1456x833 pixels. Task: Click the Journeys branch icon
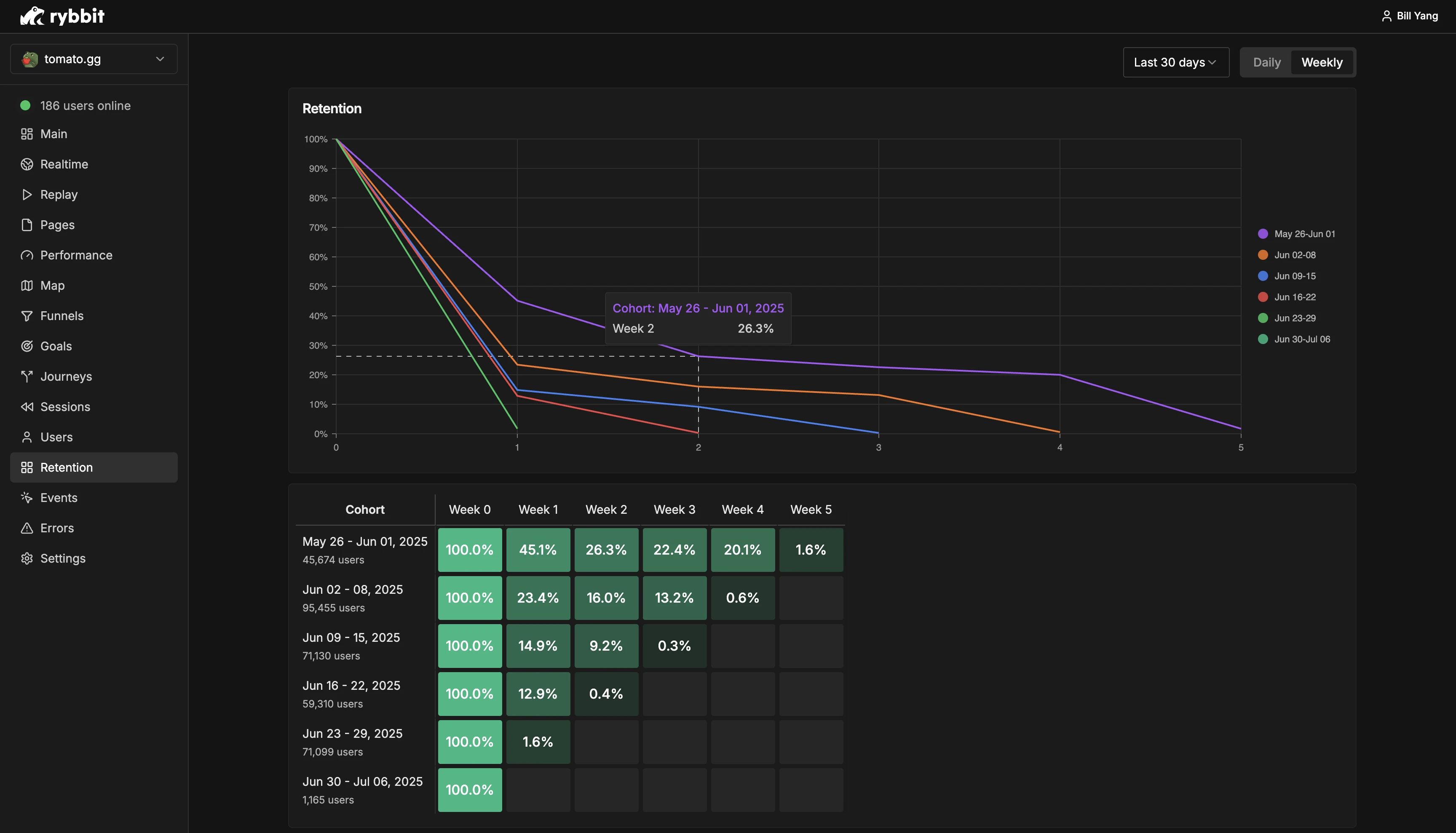[x=26, y=376]
